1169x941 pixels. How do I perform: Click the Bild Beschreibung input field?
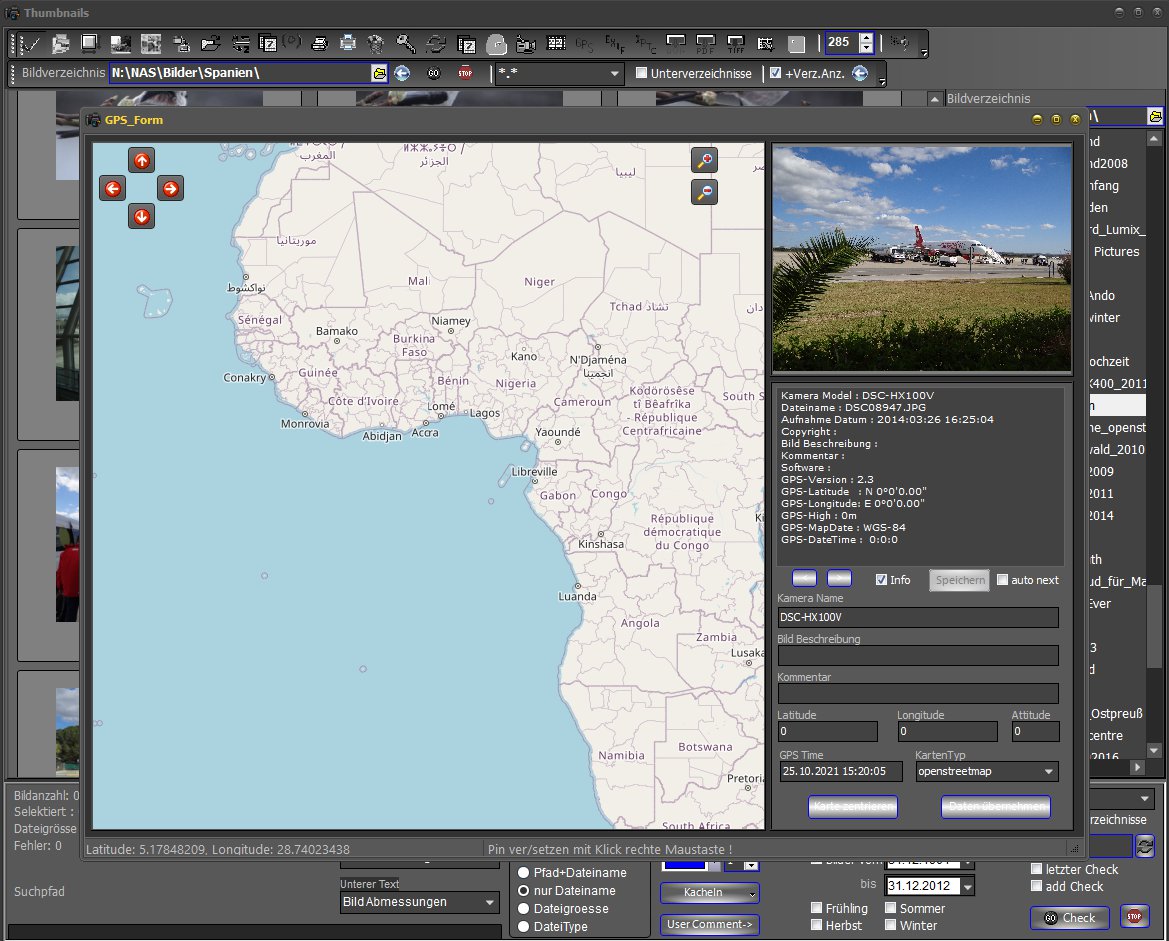coord(917,656)
